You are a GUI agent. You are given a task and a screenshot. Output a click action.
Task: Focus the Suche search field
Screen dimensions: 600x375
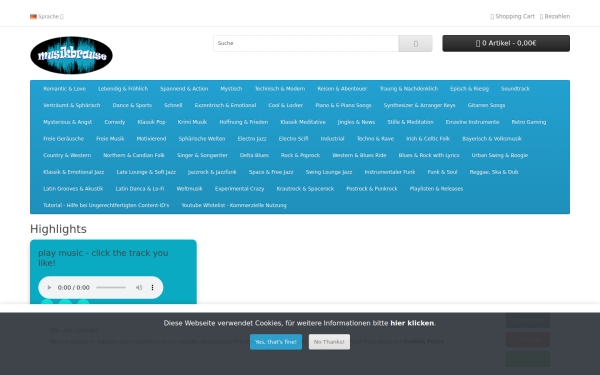click(x=306, y=43)
